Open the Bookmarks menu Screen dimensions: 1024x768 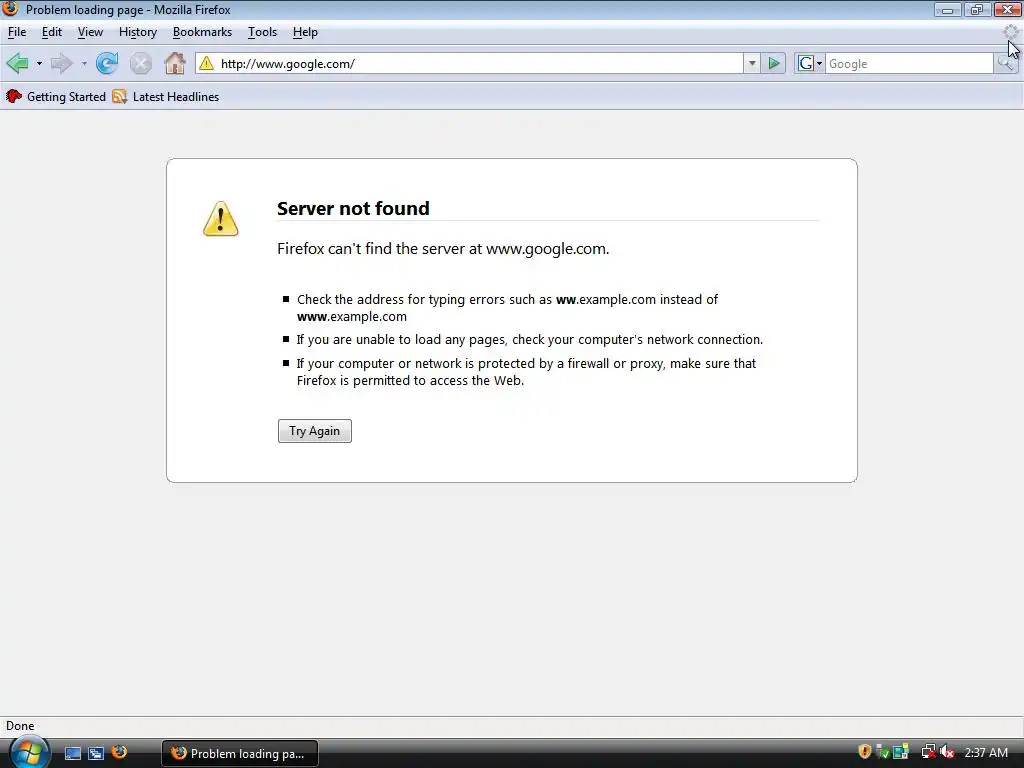(202, 32)
